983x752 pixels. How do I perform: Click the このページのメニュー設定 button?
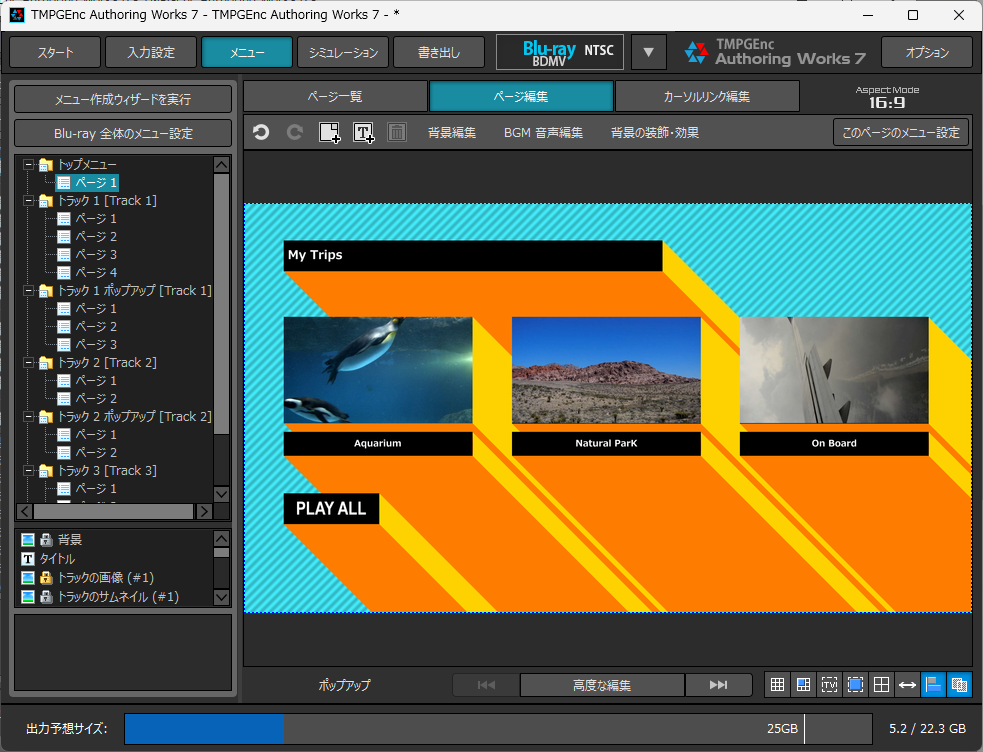901,132
